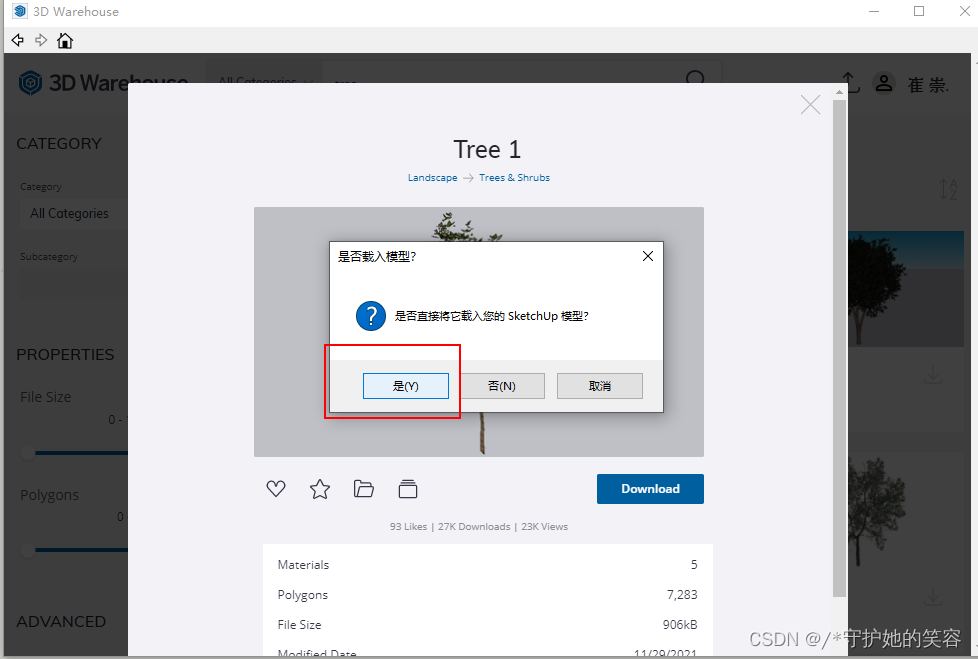Open the All Categories dropdown in sidebar
The image size is (978, 659).
click(74, 214)
